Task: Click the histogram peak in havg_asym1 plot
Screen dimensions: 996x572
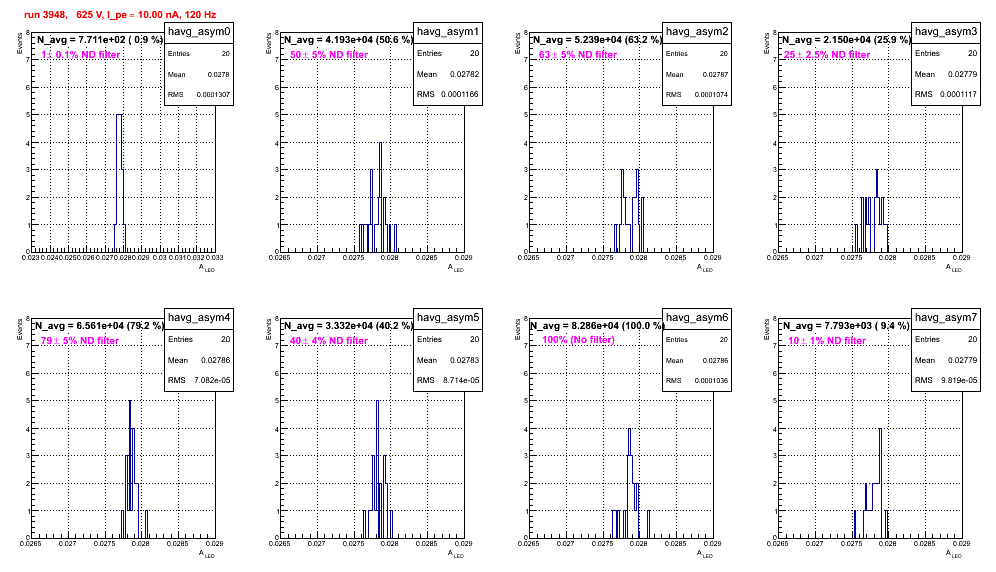Action: pos(380,142)
